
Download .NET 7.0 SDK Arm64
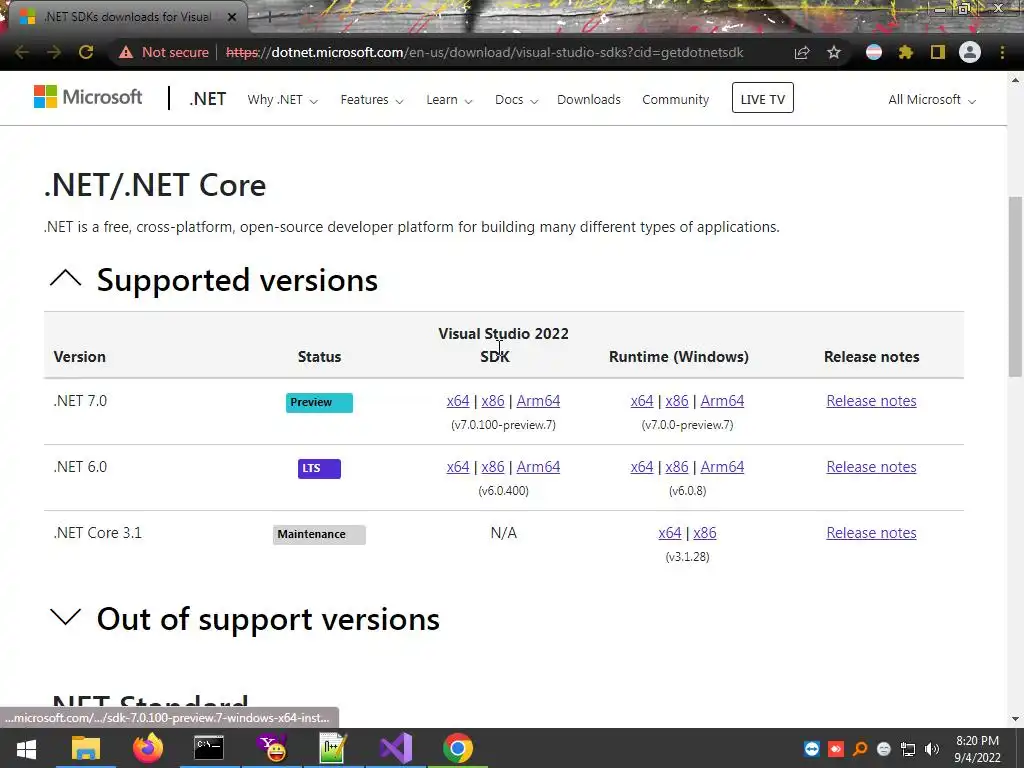[538, 401]
